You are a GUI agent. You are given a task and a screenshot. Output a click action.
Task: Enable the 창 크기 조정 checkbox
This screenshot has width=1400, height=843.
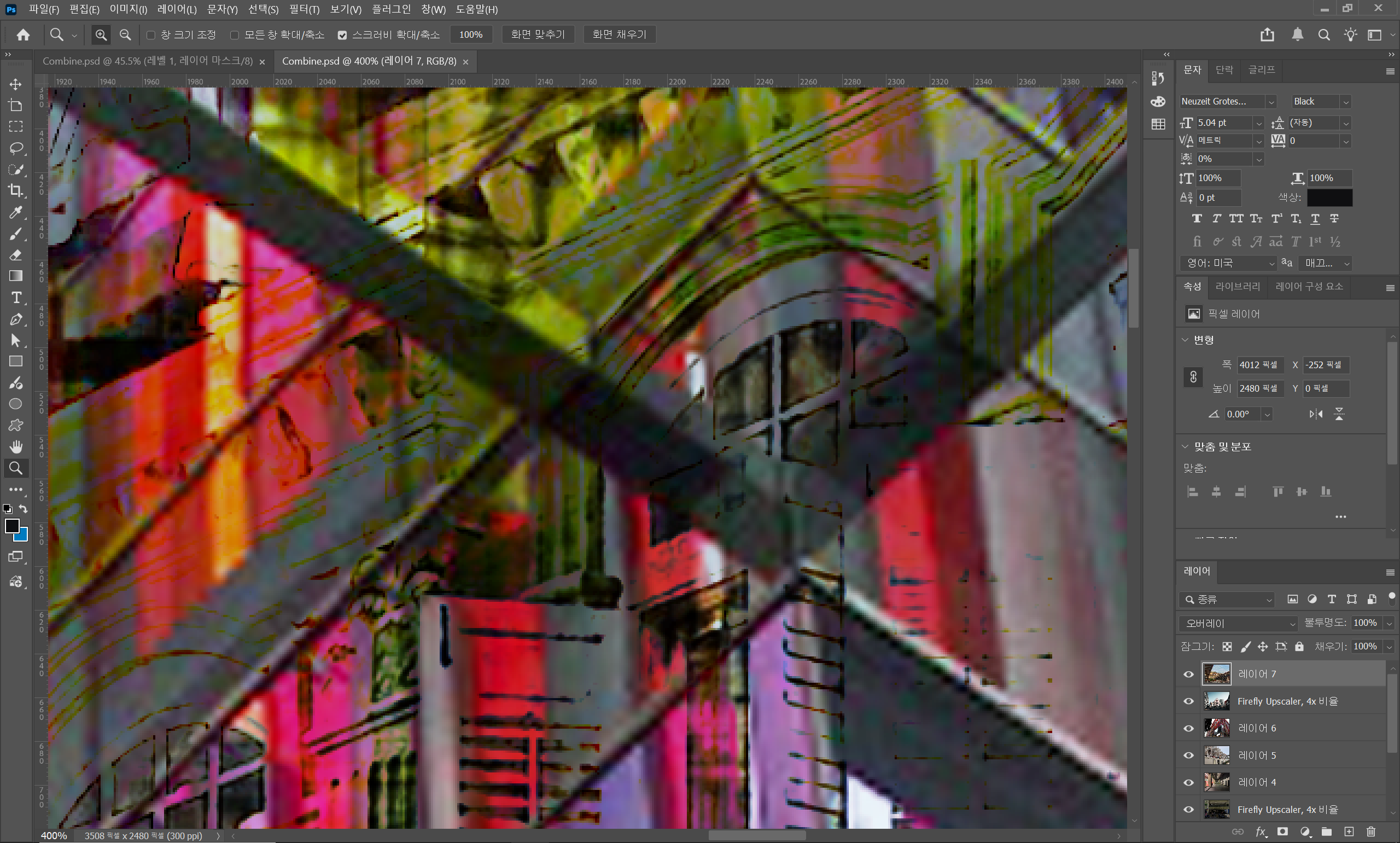(x=150, y=34)
